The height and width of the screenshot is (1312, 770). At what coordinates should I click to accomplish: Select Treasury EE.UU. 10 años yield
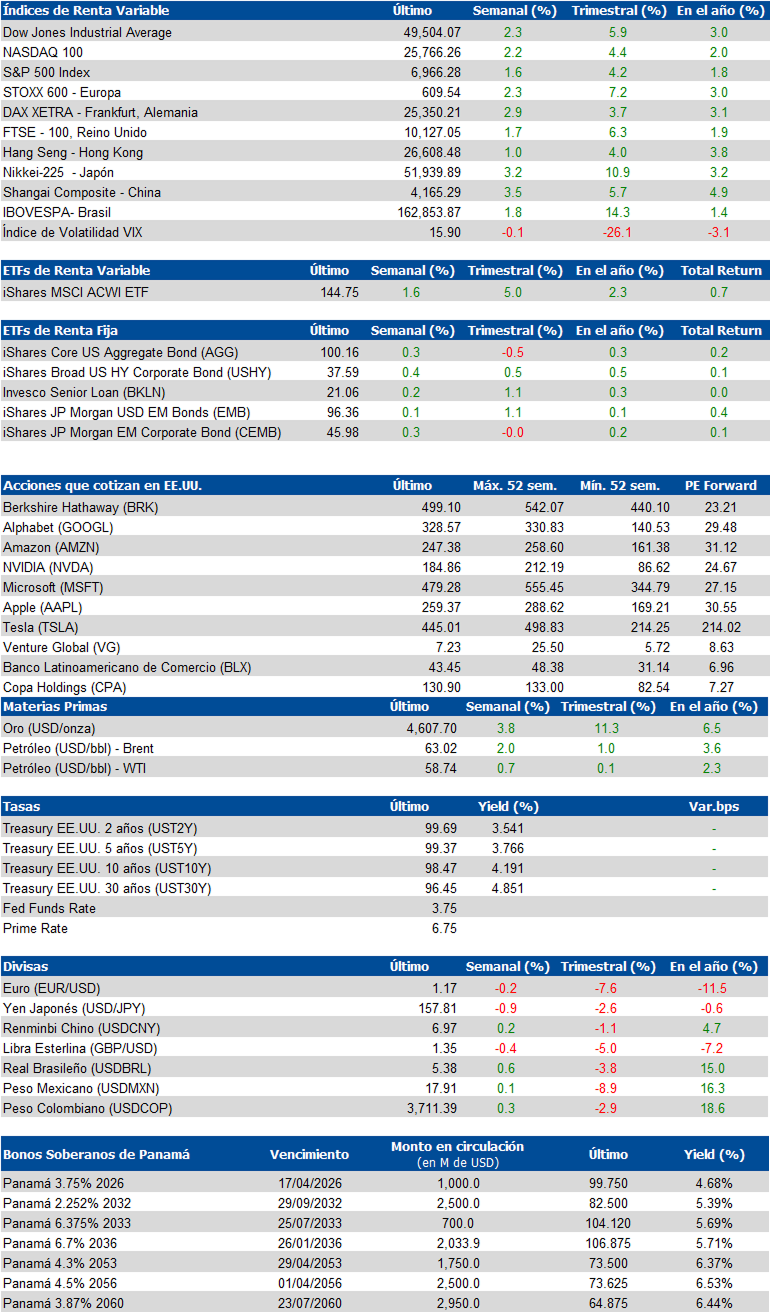point(507,868)
